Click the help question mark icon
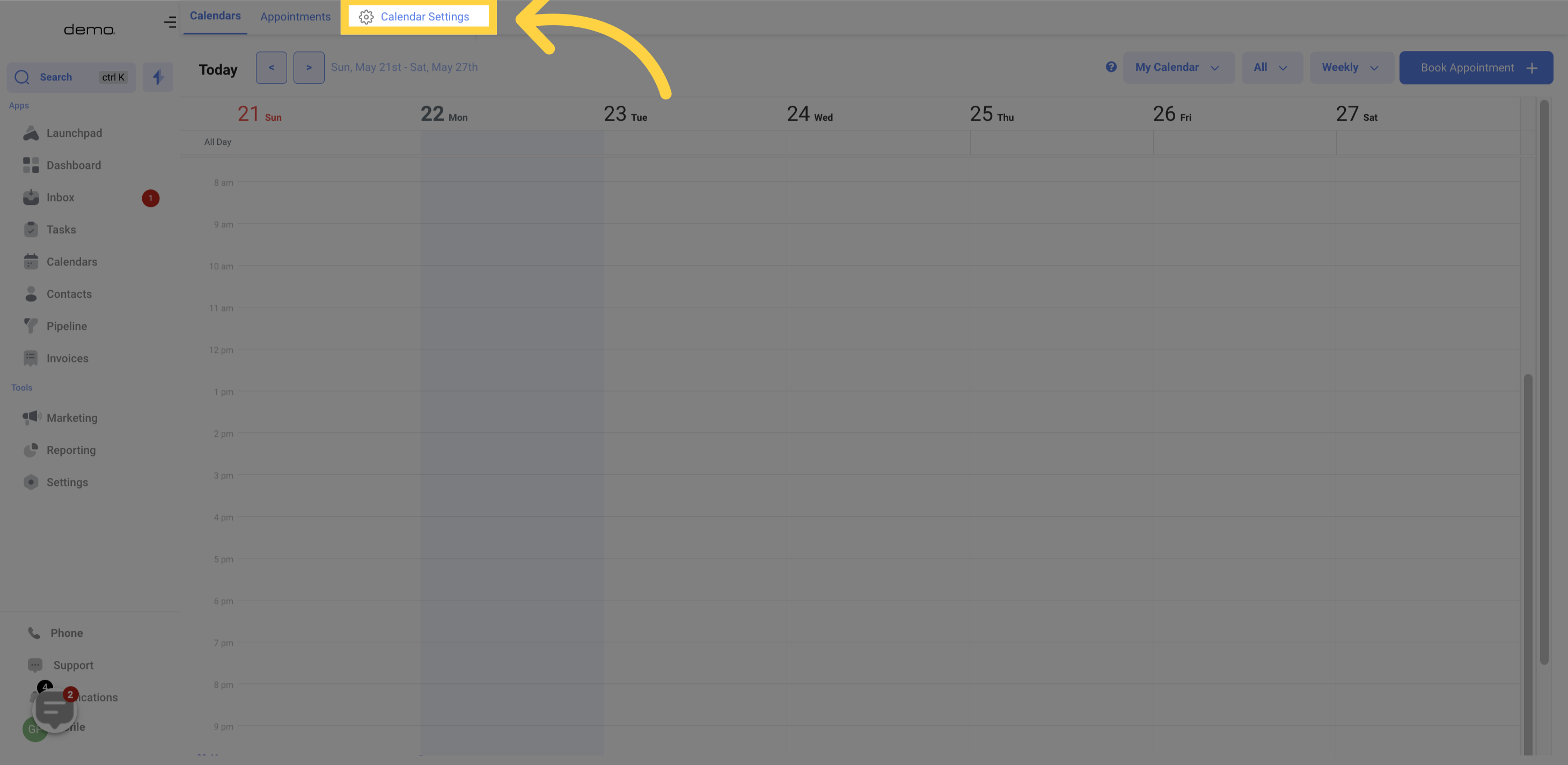Viewport: 1568px width, 765px height. [1111, 66]
